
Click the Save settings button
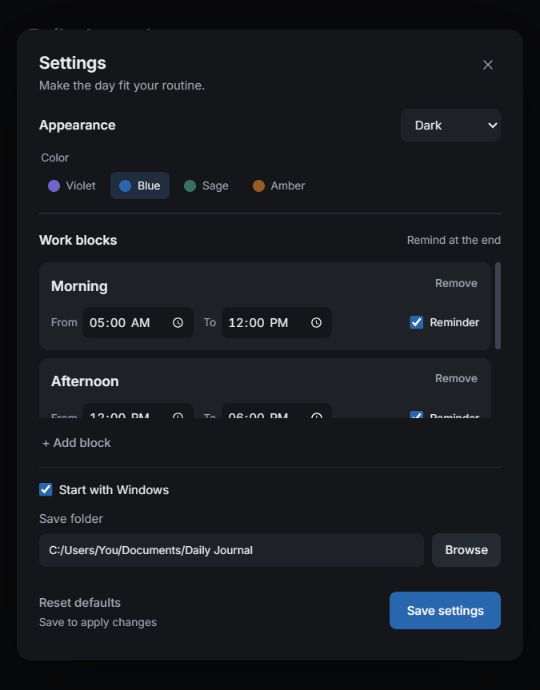coord(445,610)
